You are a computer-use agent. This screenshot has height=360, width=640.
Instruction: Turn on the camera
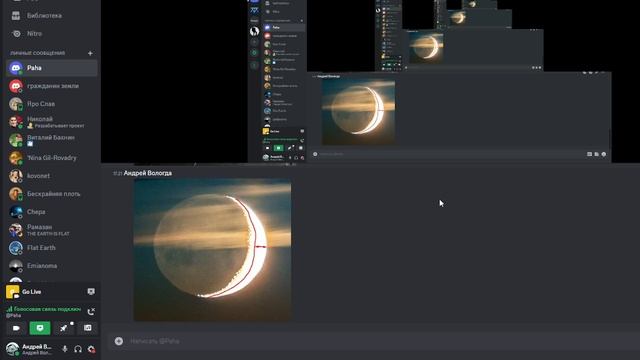[16, 328]
